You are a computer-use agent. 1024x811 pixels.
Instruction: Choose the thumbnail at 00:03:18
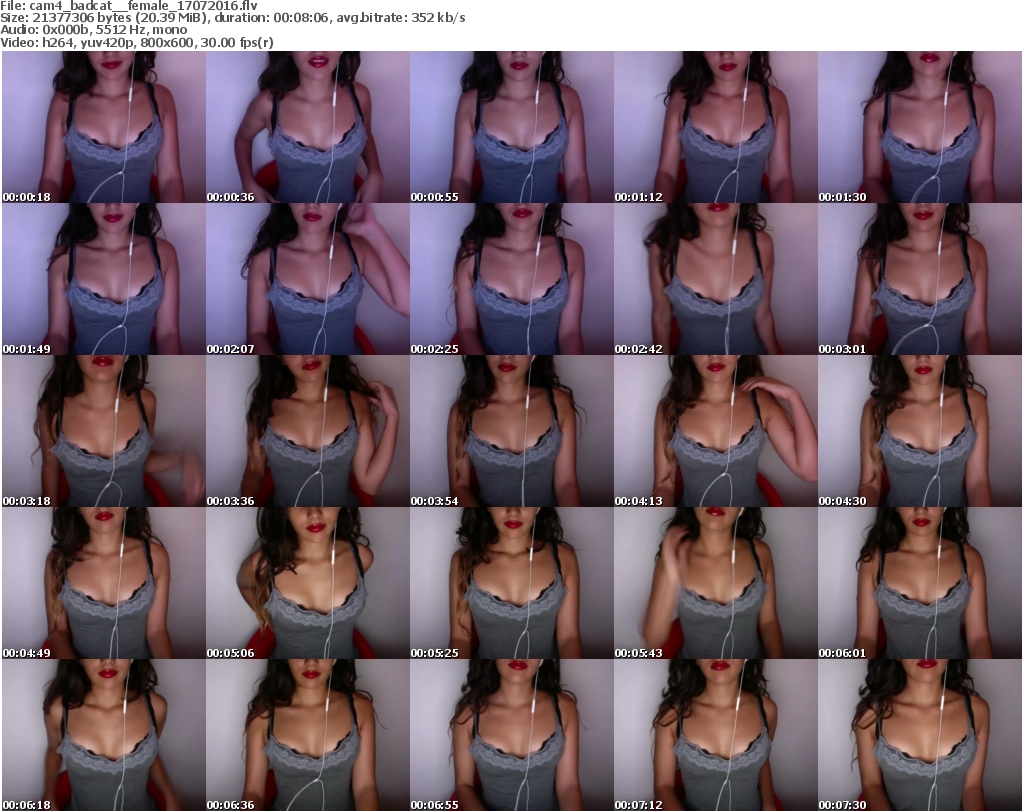(104, 431)
